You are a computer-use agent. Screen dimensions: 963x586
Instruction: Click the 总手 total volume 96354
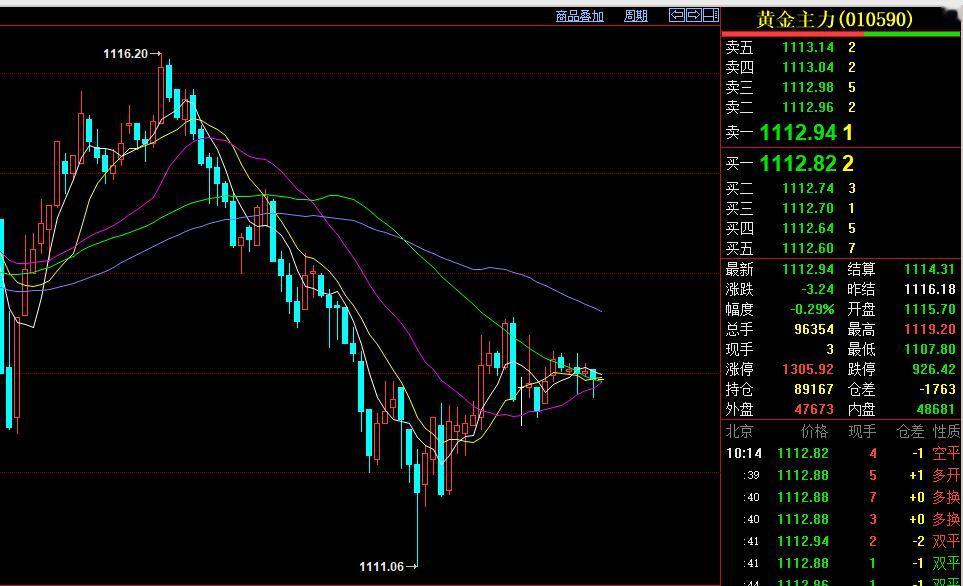pos(814,329)
